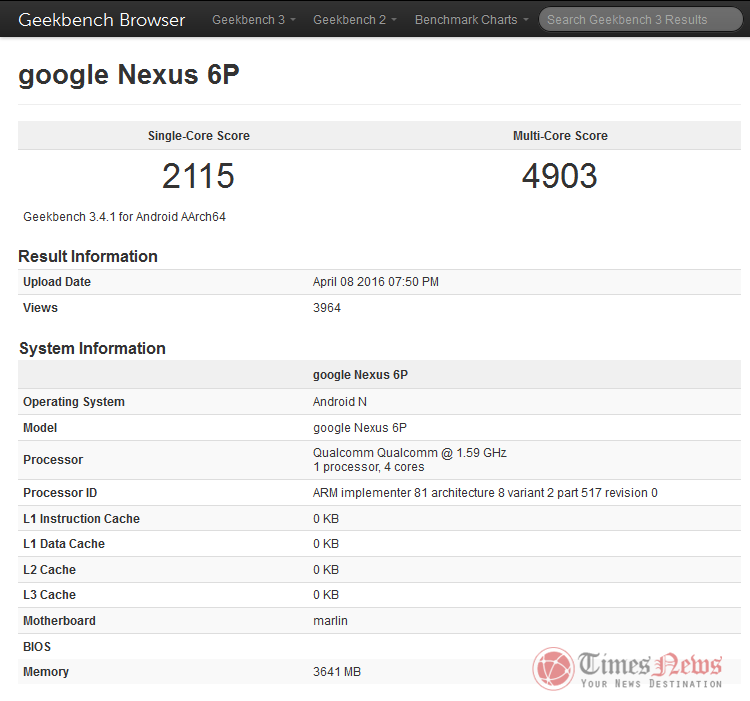This screenshot has height=701, width=750.
Task: Click the Geekbench 3.4.1 for Android AArch64 text
Action: [x=124, y=217]
